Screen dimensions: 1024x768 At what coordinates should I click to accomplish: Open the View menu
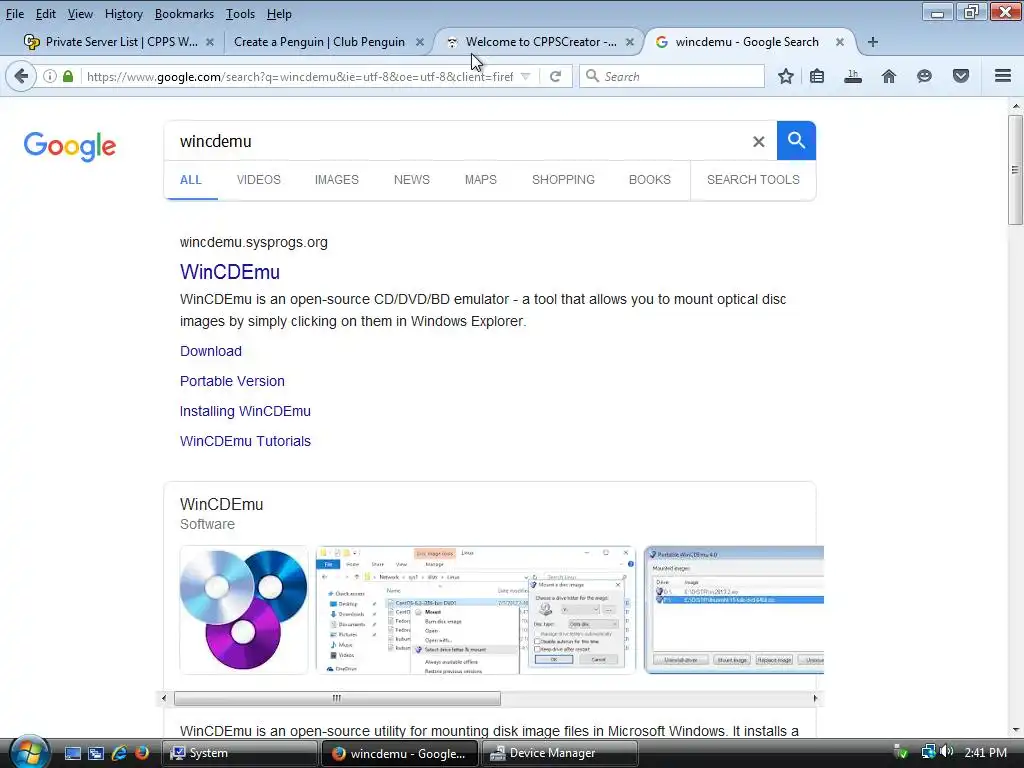click(80, 14)
